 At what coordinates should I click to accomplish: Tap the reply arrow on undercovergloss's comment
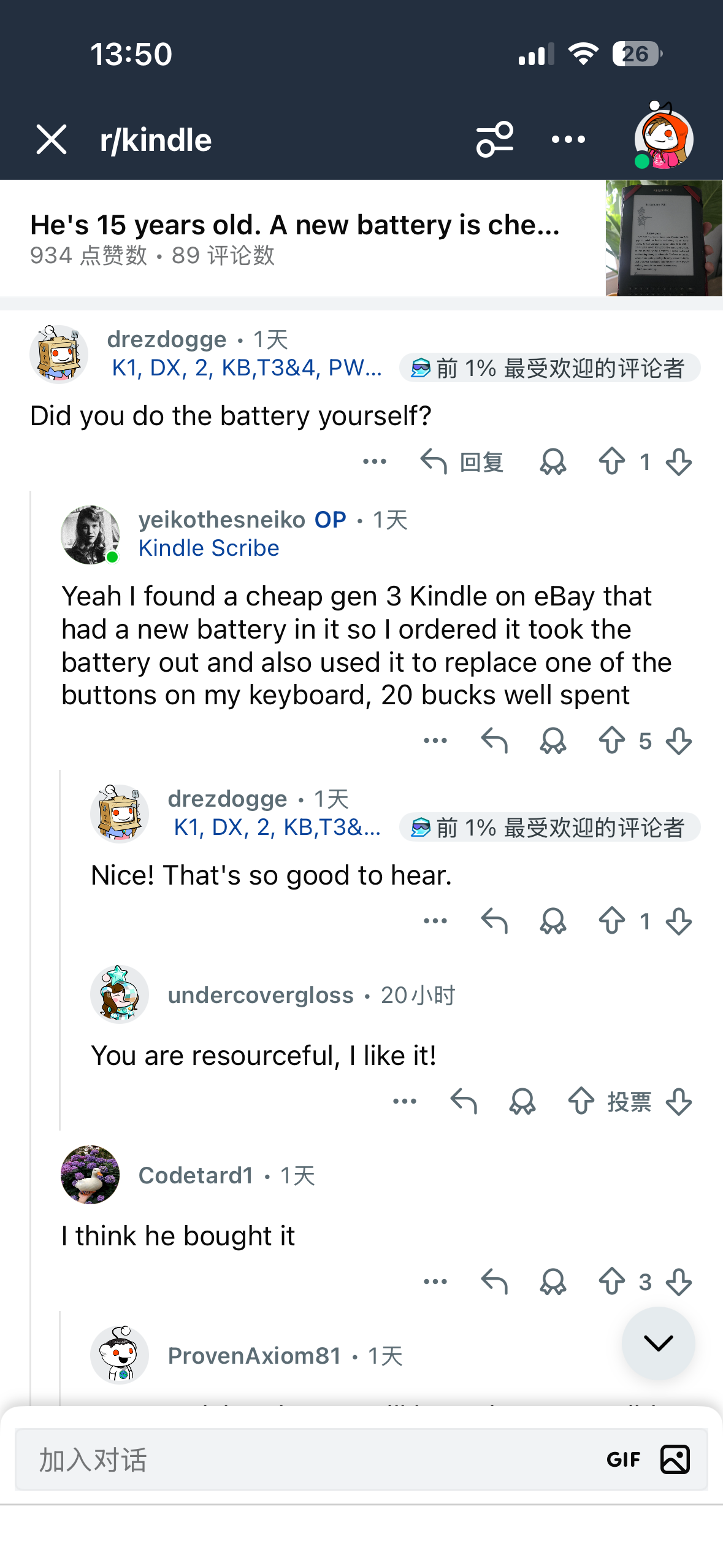(464, 1102)
